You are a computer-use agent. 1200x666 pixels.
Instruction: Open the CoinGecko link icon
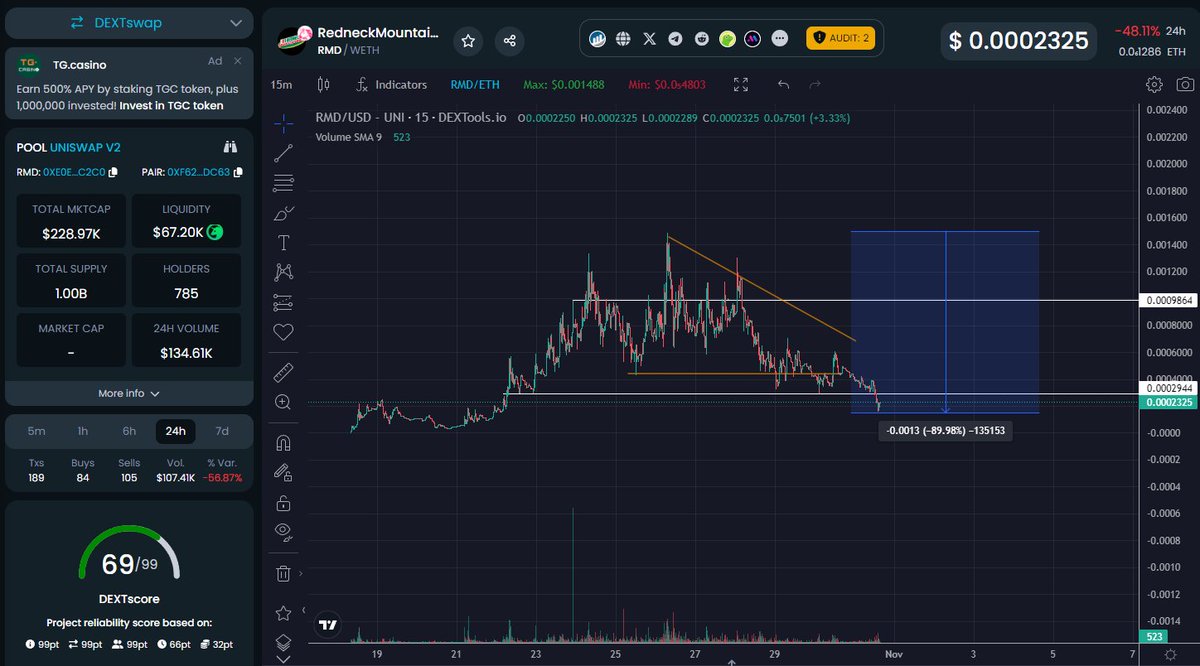point(728,39)
